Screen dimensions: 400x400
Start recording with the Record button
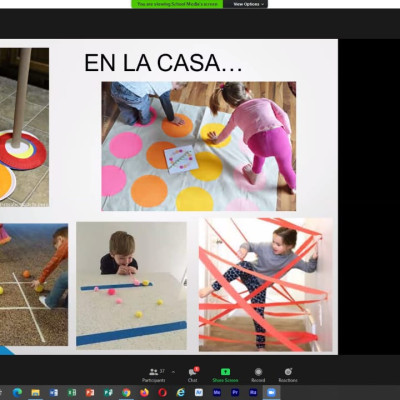pyautogui.click(x=258, y=375)
